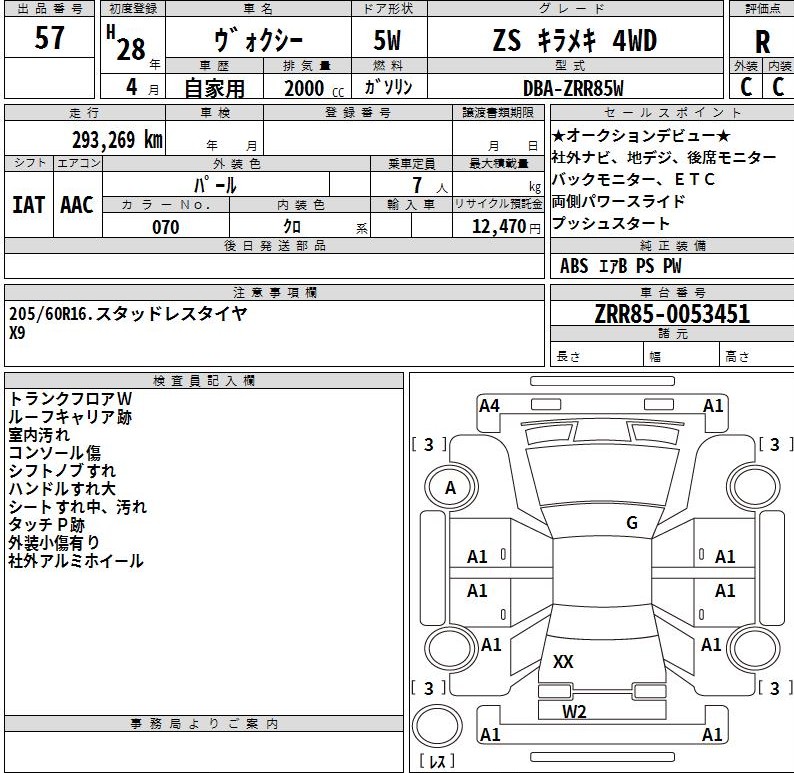The width and height of the screenshot is (794, 773).
Task: Select the リサイクル預託金 header
Action: (498, 205)
